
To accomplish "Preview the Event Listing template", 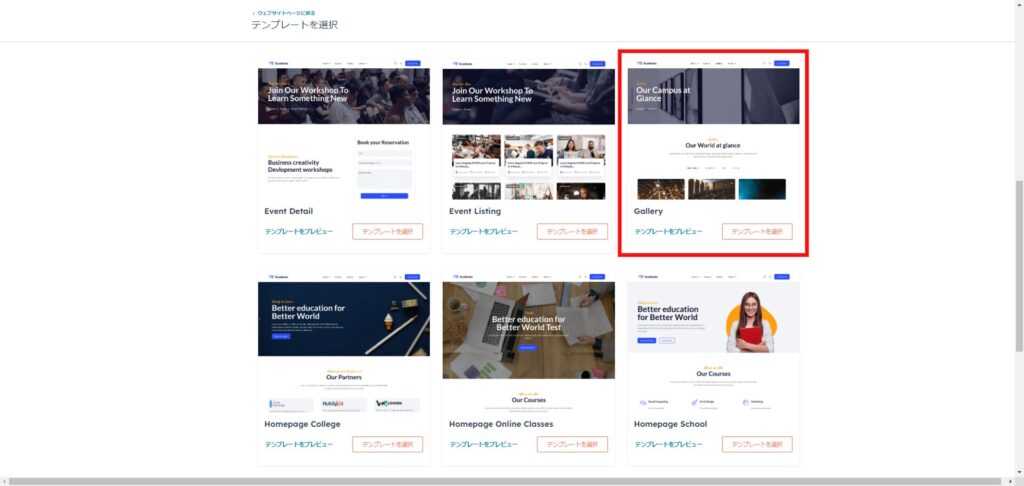I will point(484,231).
